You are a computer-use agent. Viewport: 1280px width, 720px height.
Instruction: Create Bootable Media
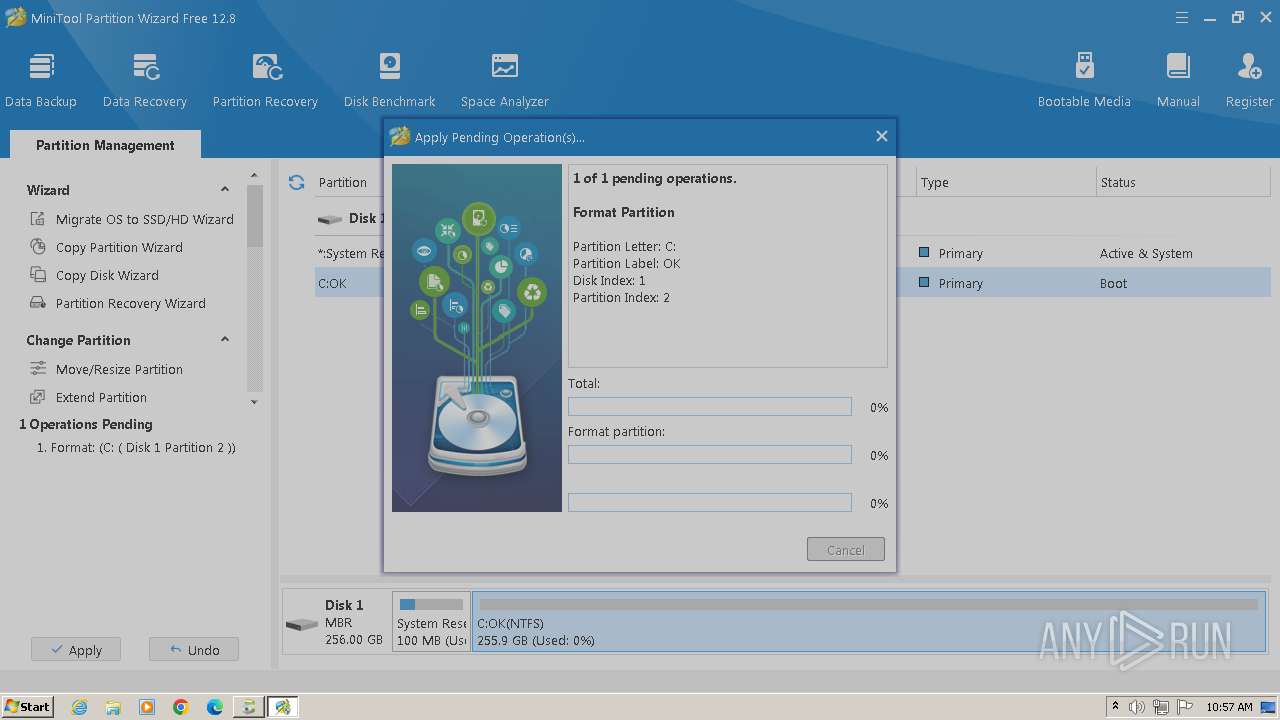[1084, 80]
